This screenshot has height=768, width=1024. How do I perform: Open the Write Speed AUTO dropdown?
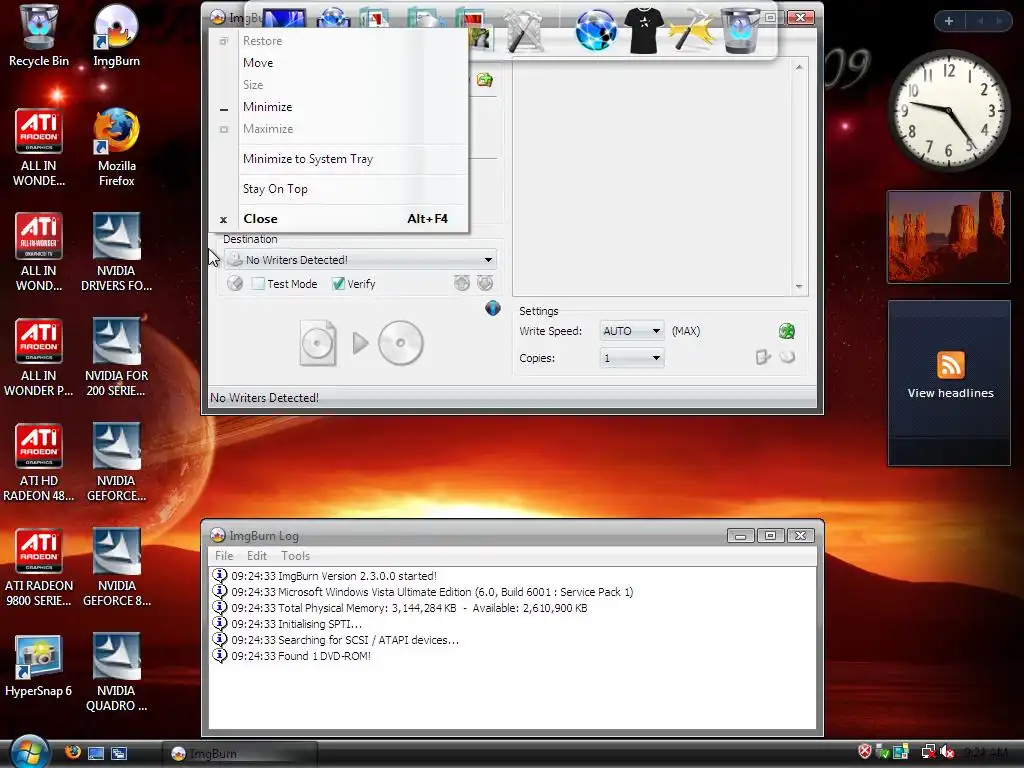[x=632, y=331]
